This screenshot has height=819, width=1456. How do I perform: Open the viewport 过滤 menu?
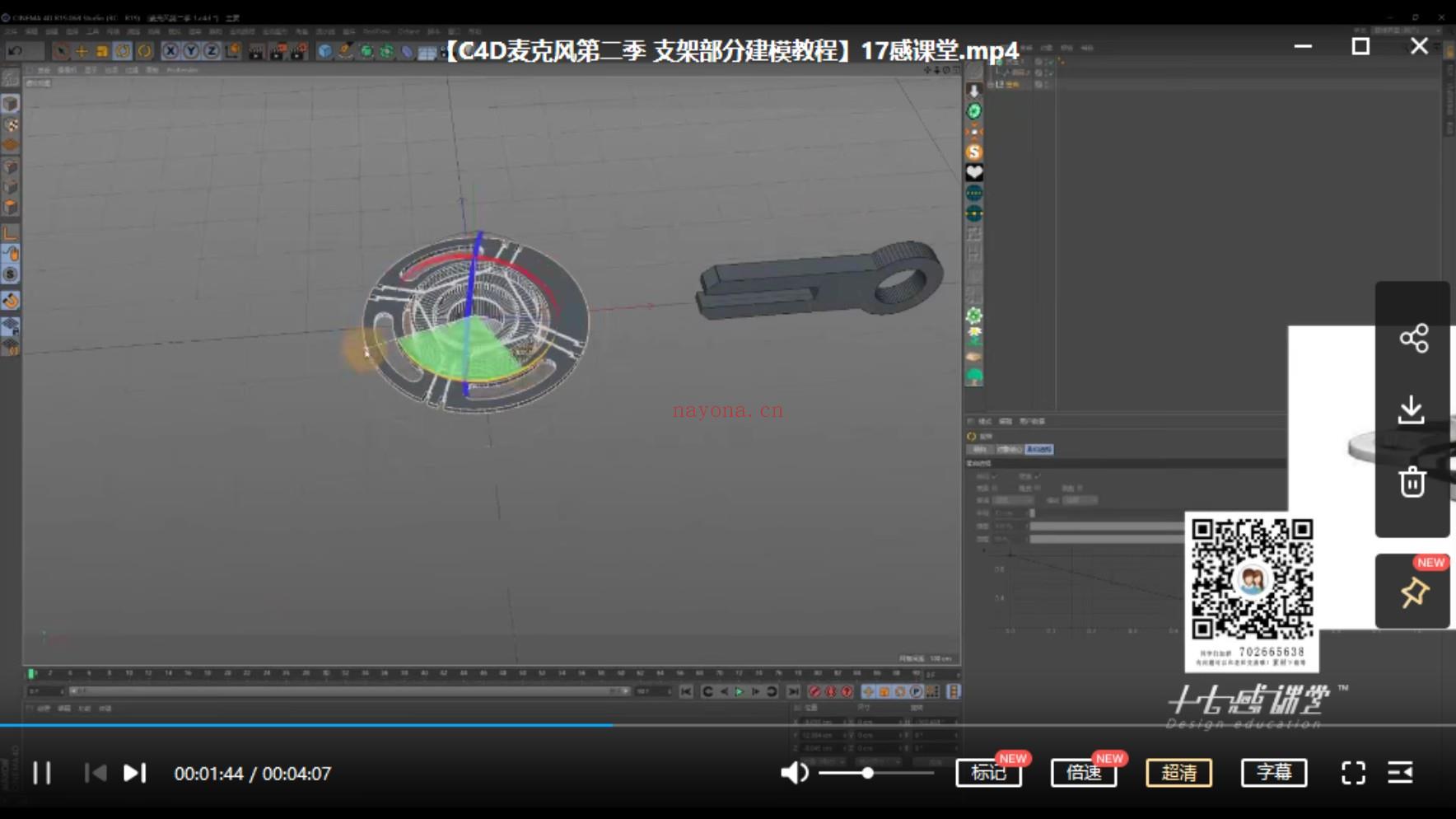pos(132,70)
